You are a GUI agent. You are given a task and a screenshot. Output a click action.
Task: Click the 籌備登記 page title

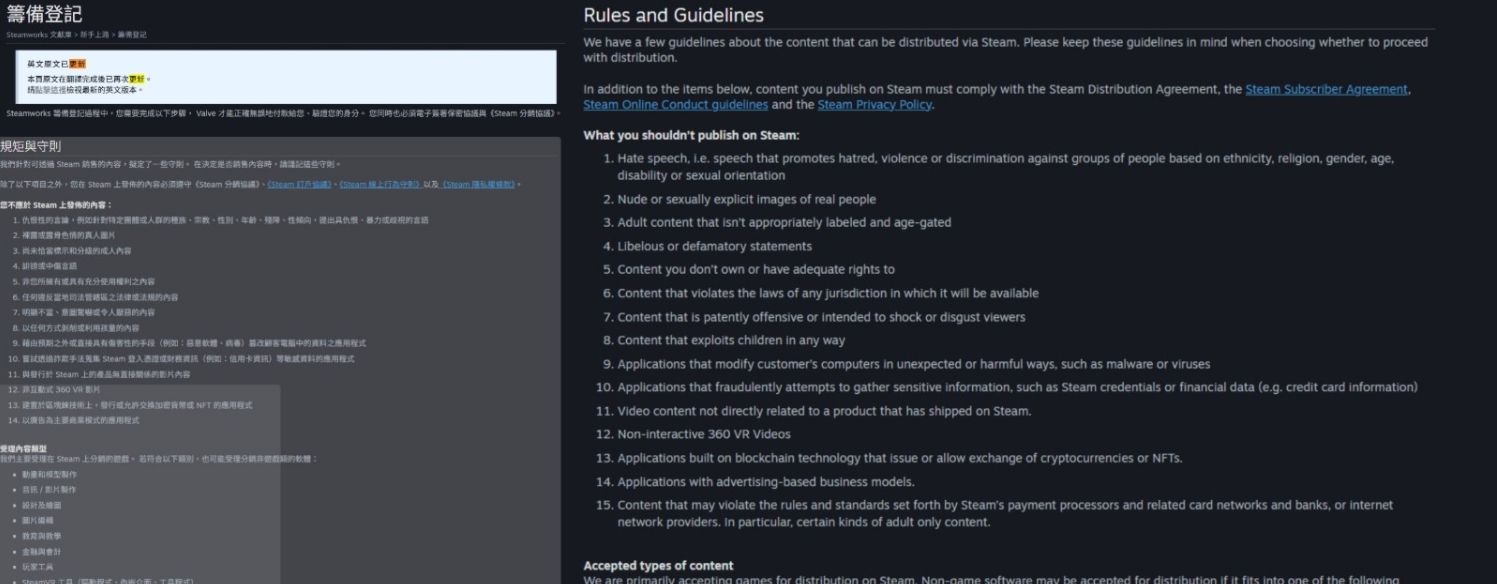click(x=44, y=14)
